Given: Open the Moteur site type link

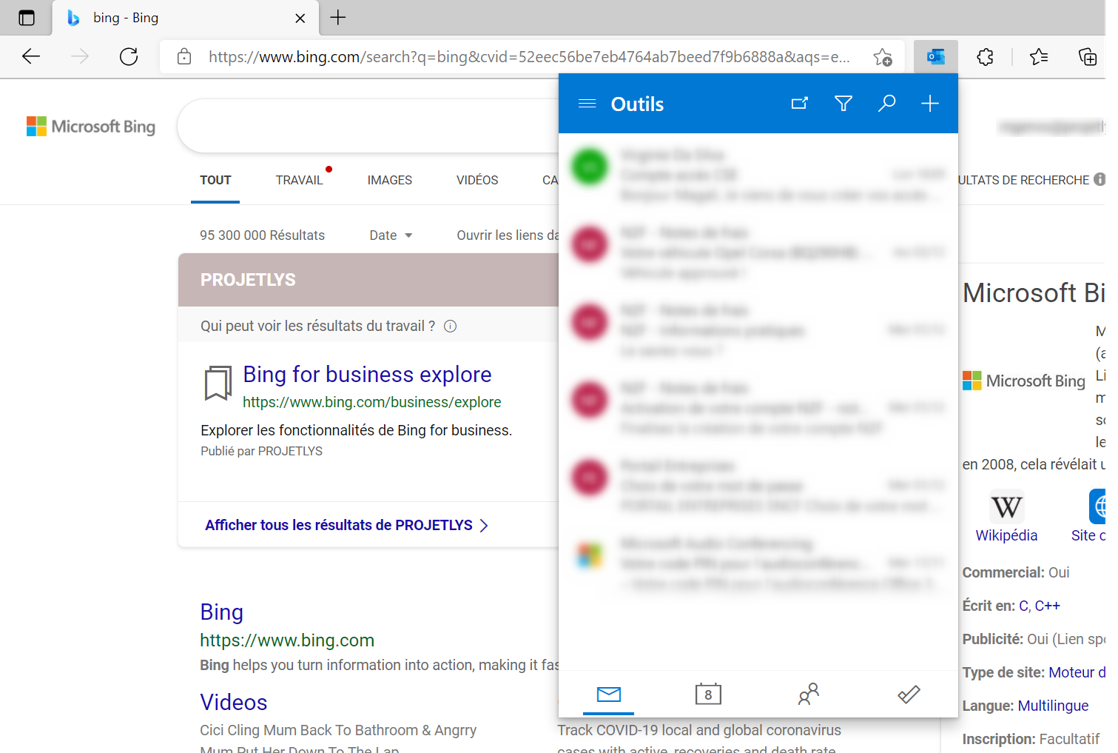Looking at the screenshot, I should (x=1077, y=672).
